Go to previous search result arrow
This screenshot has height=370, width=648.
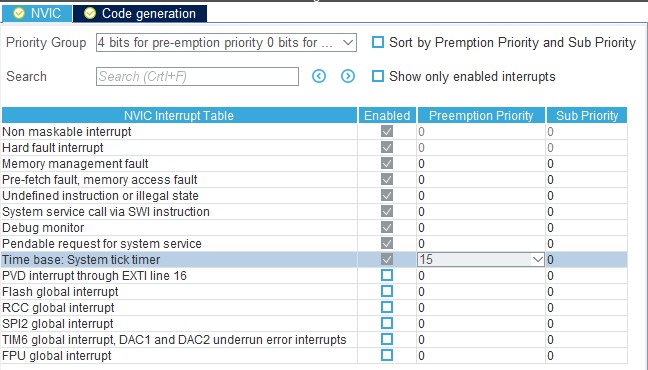pyautogui.click(x=319, y=76)
